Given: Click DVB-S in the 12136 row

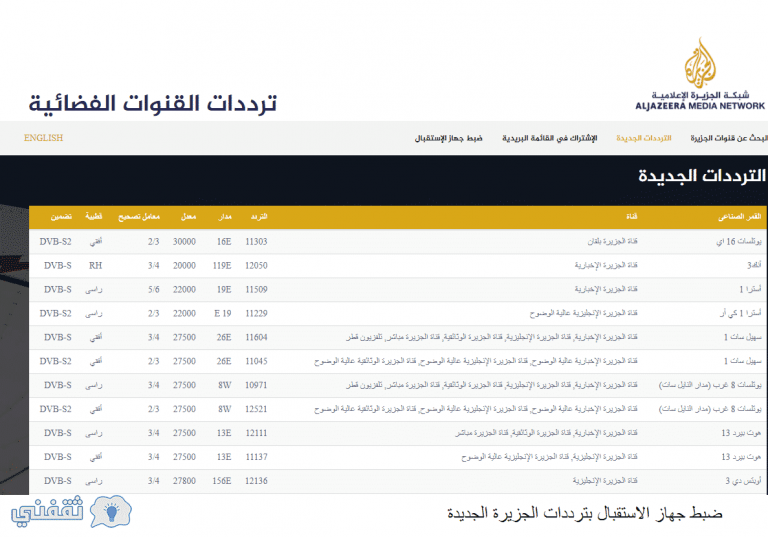Looking at the screenshot, I should (x=58, y=481).
